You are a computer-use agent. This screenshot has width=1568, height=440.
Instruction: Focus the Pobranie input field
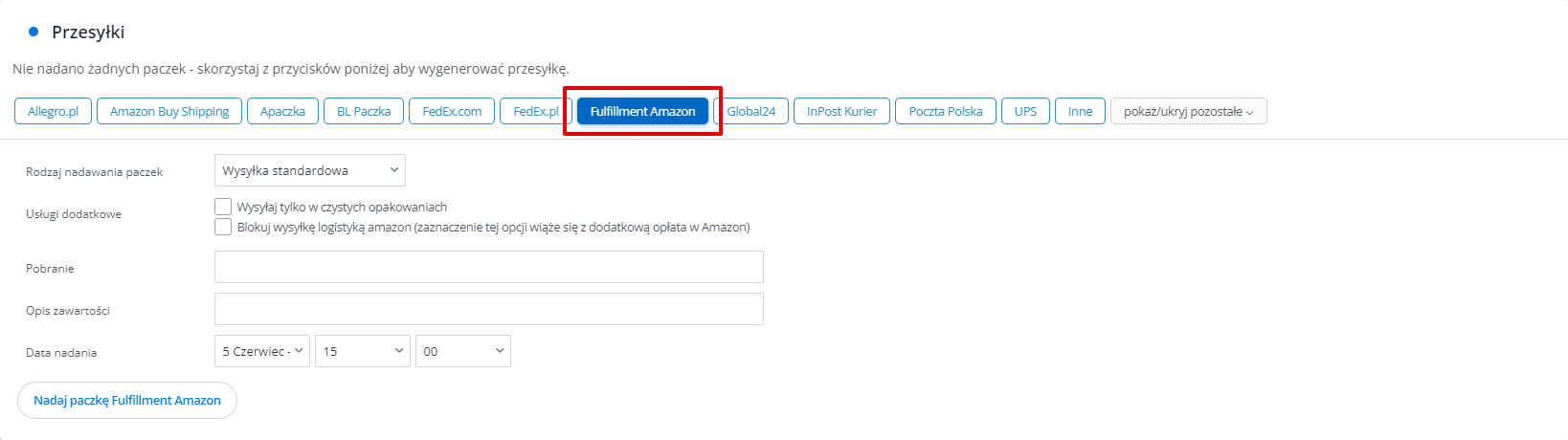click(489, 267)
